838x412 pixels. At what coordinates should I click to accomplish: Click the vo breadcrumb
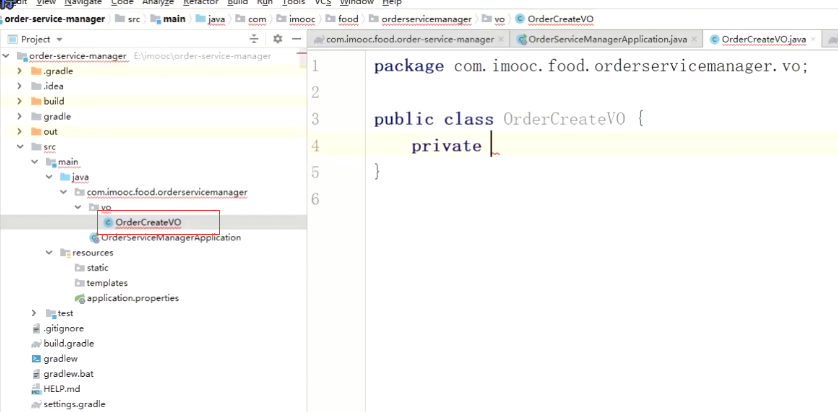[493, 19]
